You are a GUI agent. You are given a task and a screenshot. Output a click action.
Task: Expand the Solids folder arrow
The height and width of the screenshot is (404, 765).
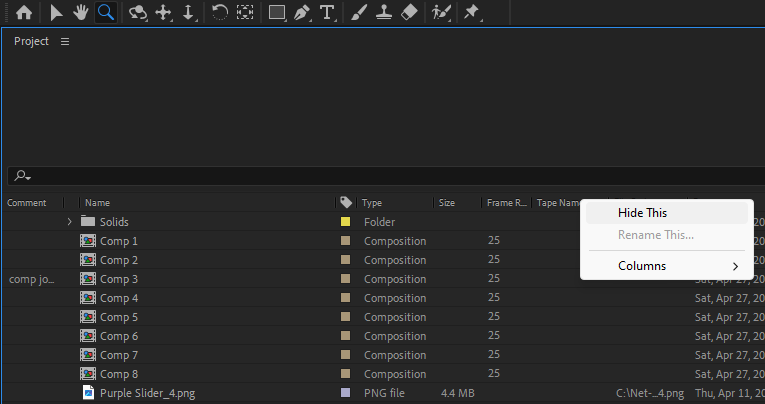(x=69, y=222)
